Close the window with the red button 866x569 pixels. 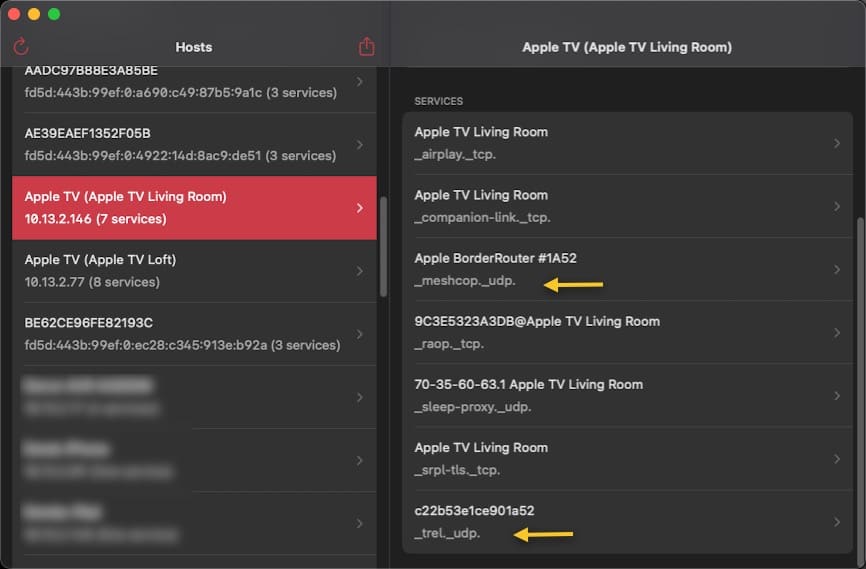point(14,14)
